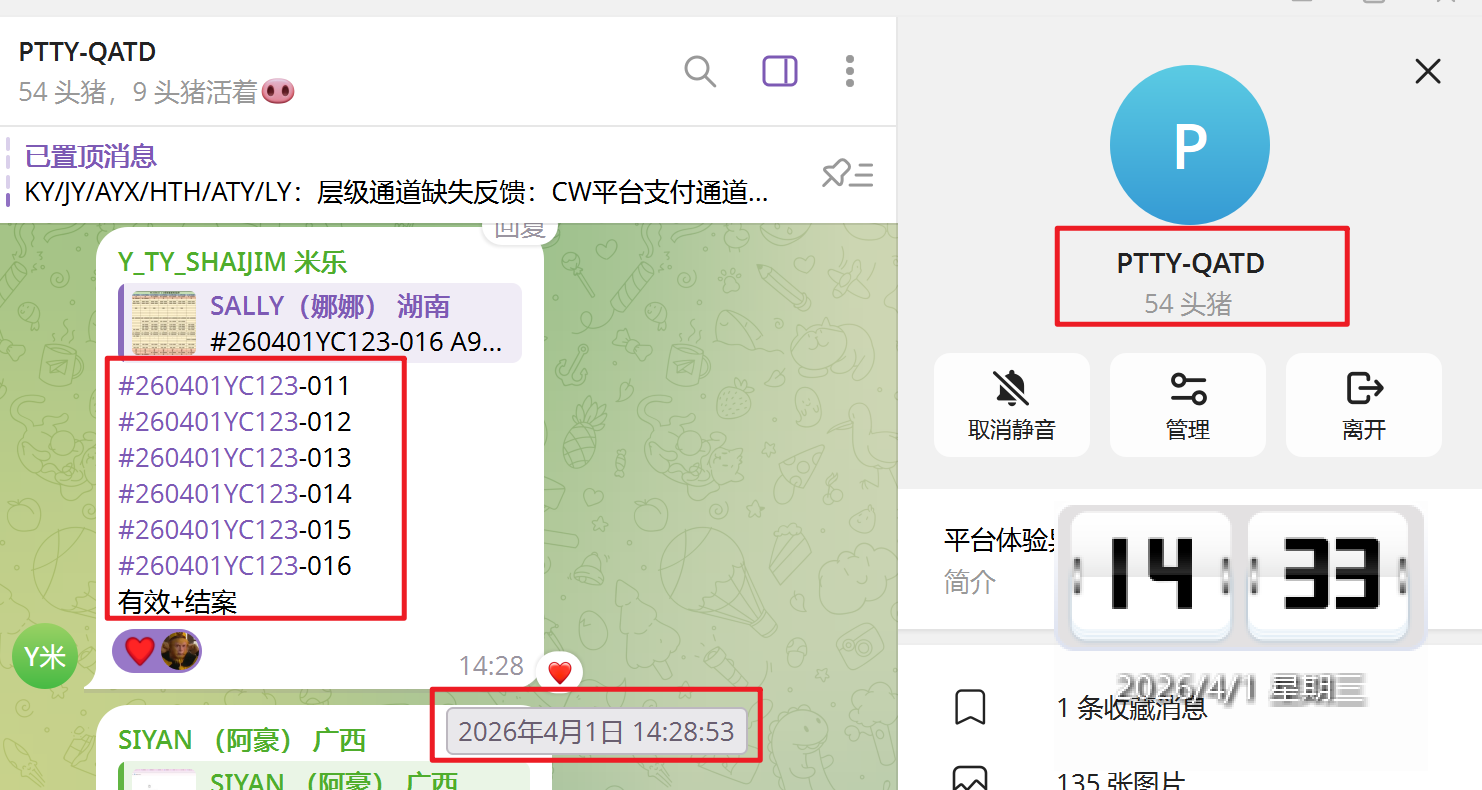The image size is (1482, 790).
Task: Click the 有效+结案 message text
Action: [x=177, y=602]
